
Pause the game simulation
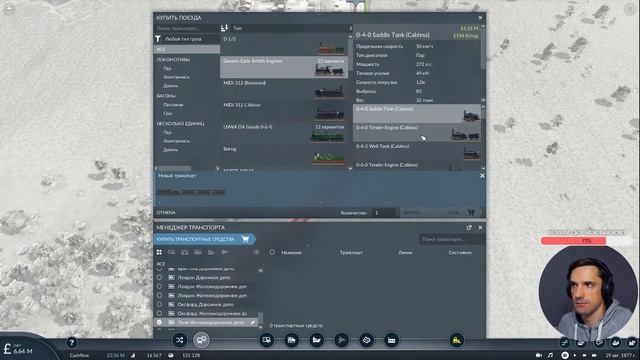(565, 356)
